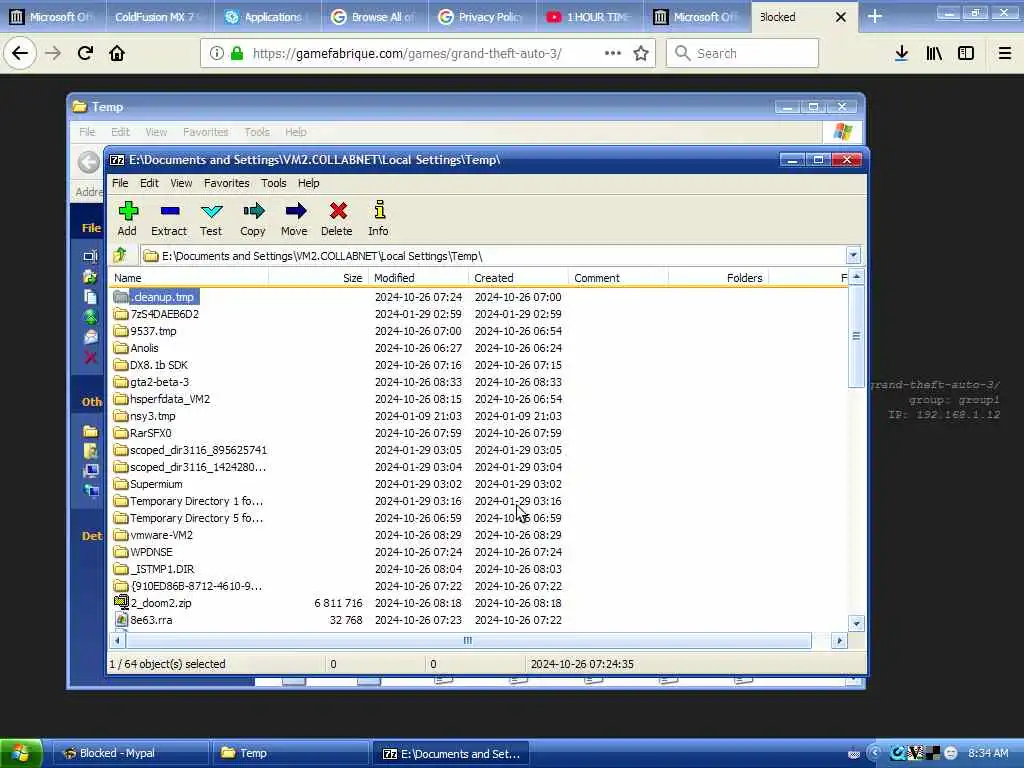Viewport: 1024px width, 768px height.
Task: Open Blocked - Mypal taskbar button
Action: tap(130, 753)
